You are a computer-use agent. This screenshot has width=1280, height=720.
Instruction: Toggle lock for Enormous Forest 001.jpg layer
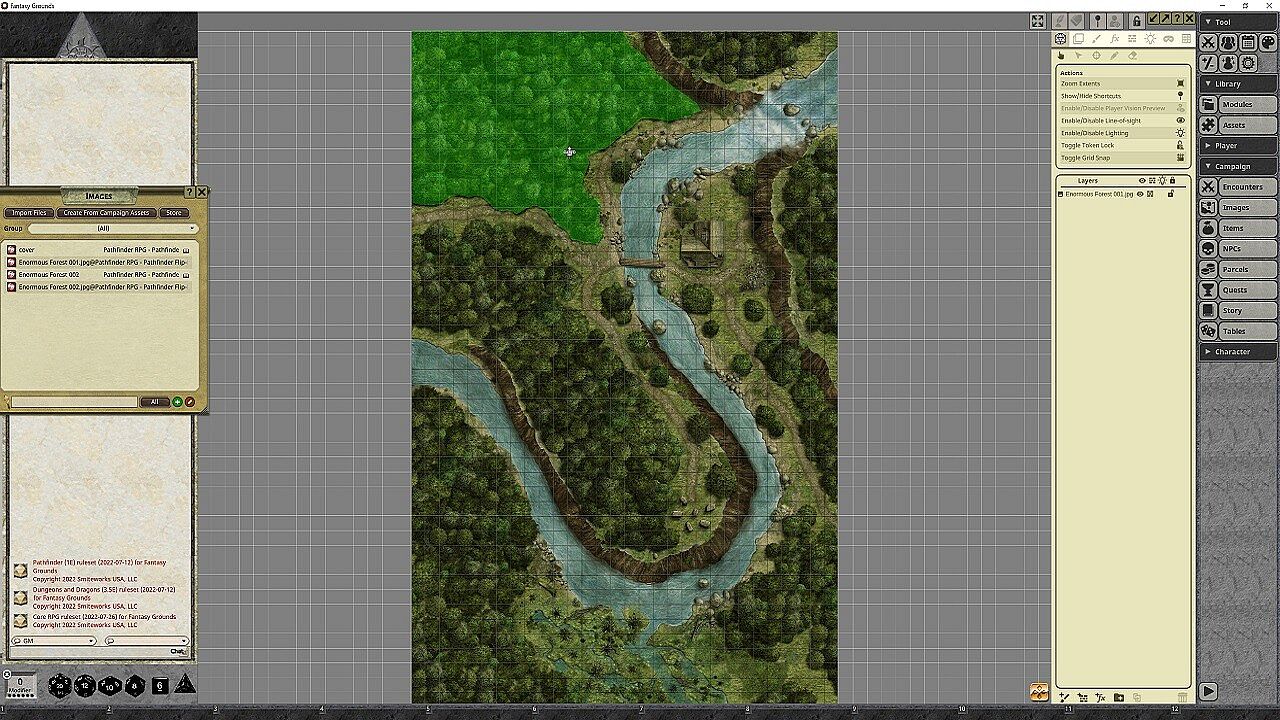tap(1171, 194)
